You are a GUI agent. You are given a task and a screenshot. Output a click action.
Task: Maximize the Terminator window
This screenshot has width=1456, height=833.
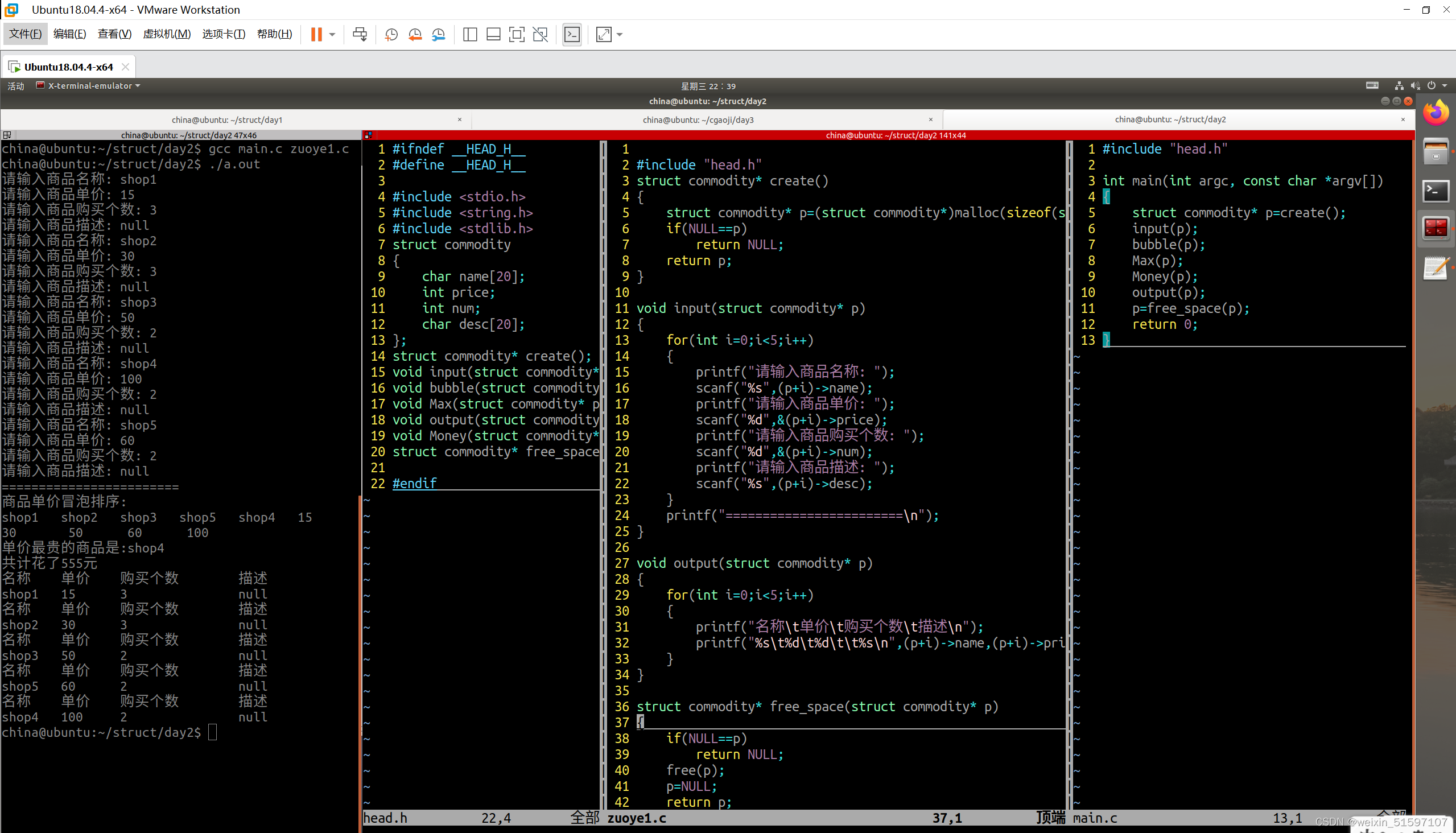(x=1396, y=101)
